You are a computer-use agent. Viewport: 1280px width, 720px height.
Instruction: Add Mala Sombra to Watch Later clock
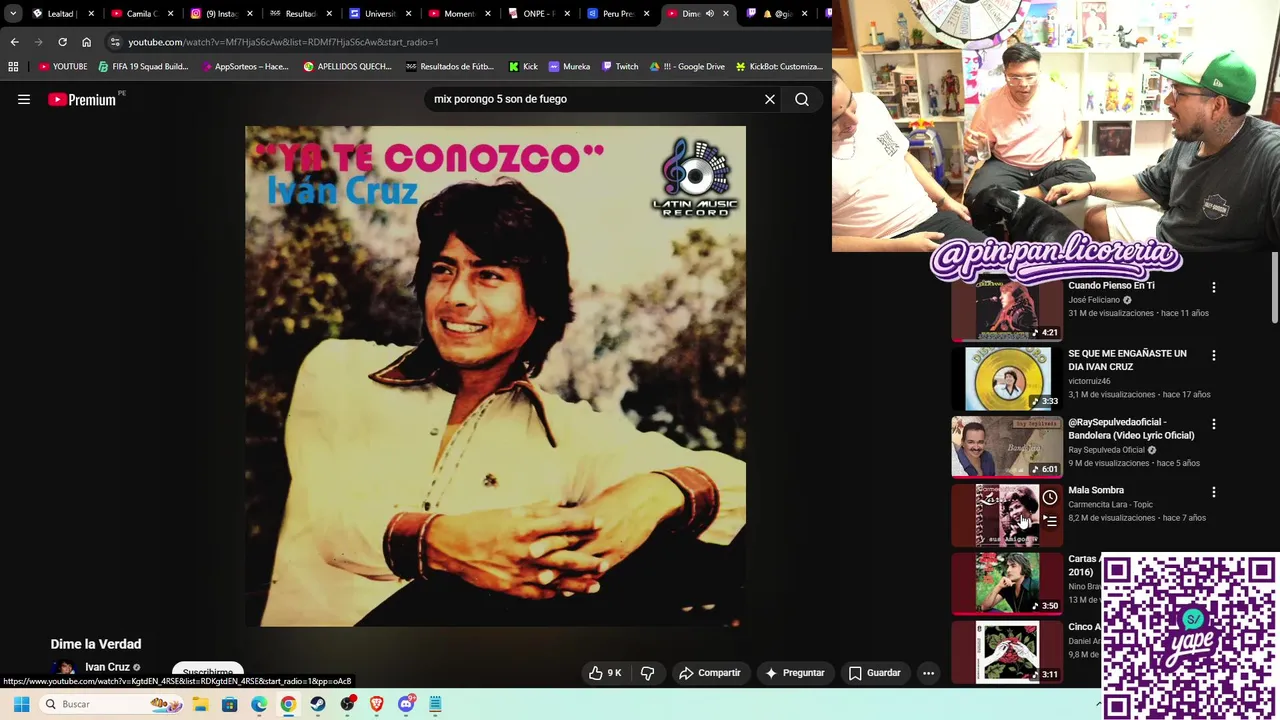[1050, 497]
